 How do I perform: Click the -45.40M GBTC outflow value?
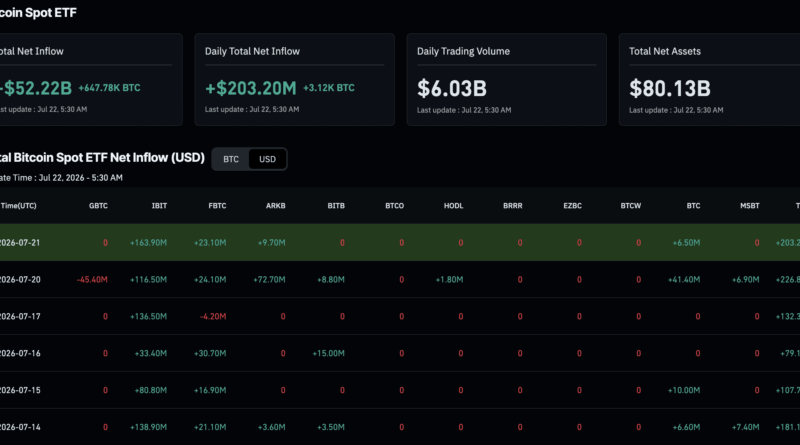pyautogui.click(x=92, y=280)
